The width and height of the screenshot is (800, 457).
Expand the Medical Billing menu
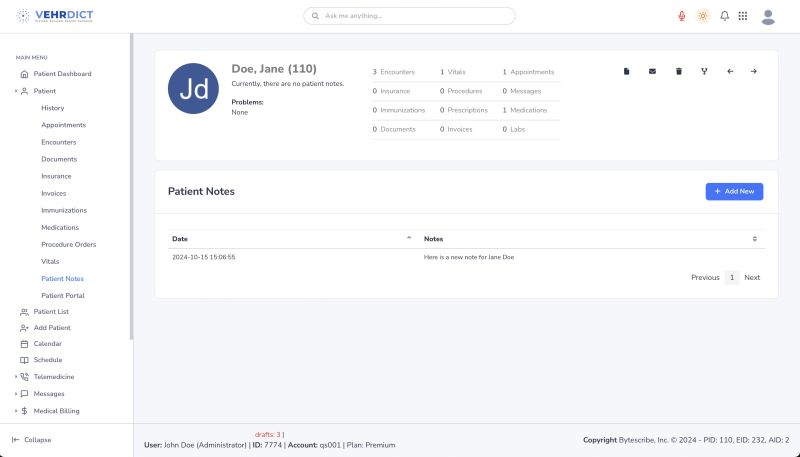(x=16, y=411)
